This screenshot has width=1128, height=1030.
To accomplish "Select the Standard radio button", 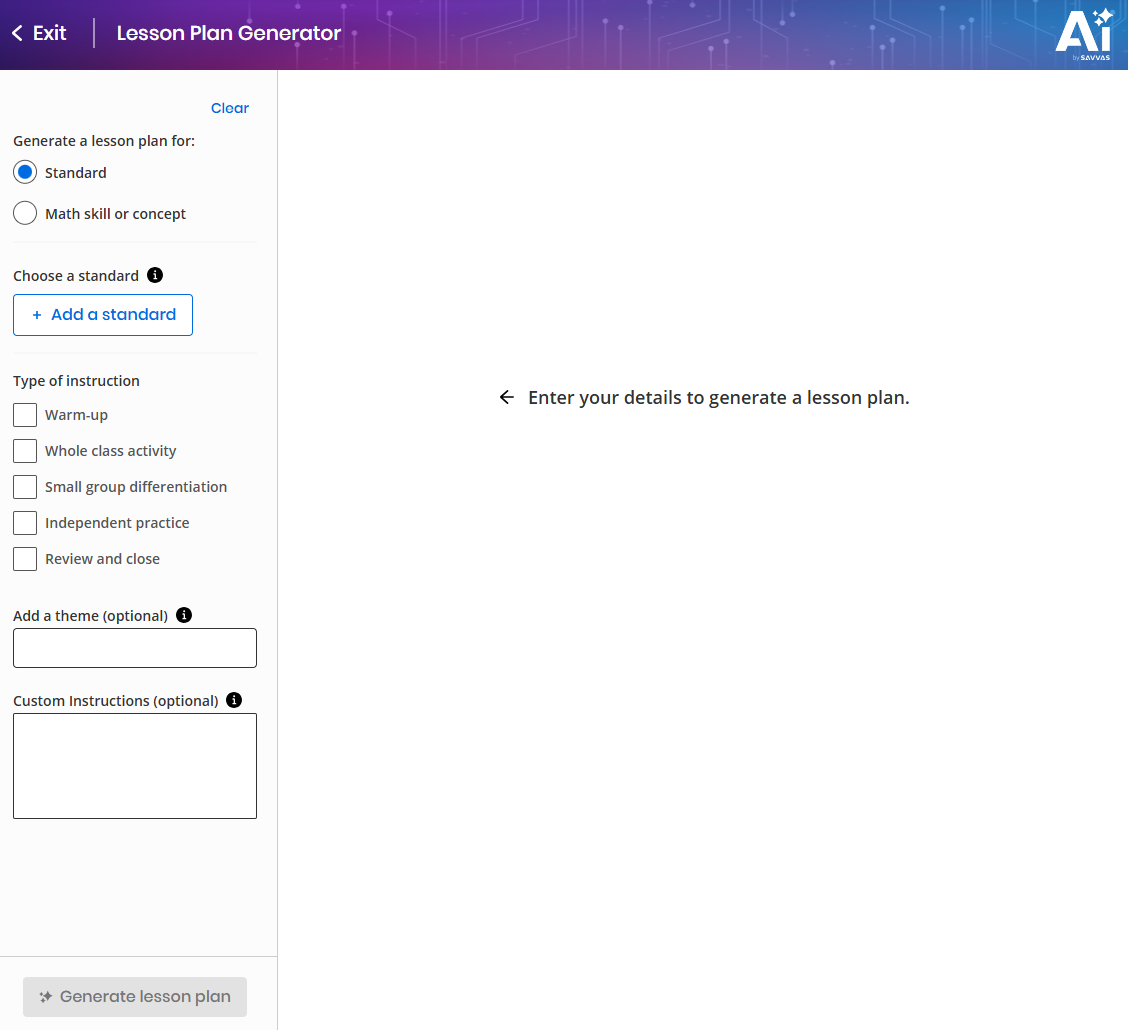I will pos(25,172).
